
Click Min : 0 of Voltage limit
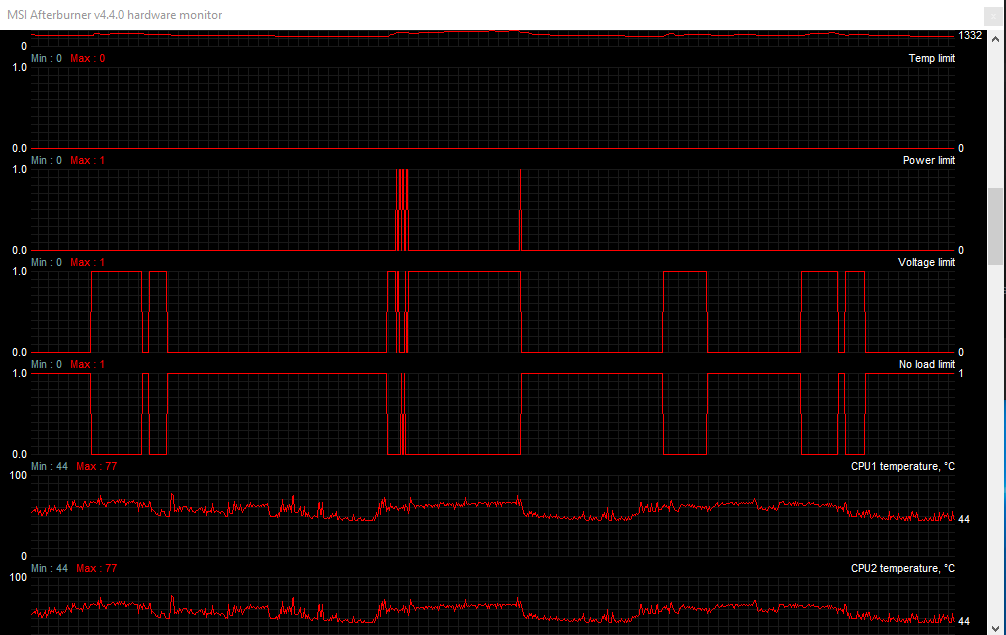46,262
